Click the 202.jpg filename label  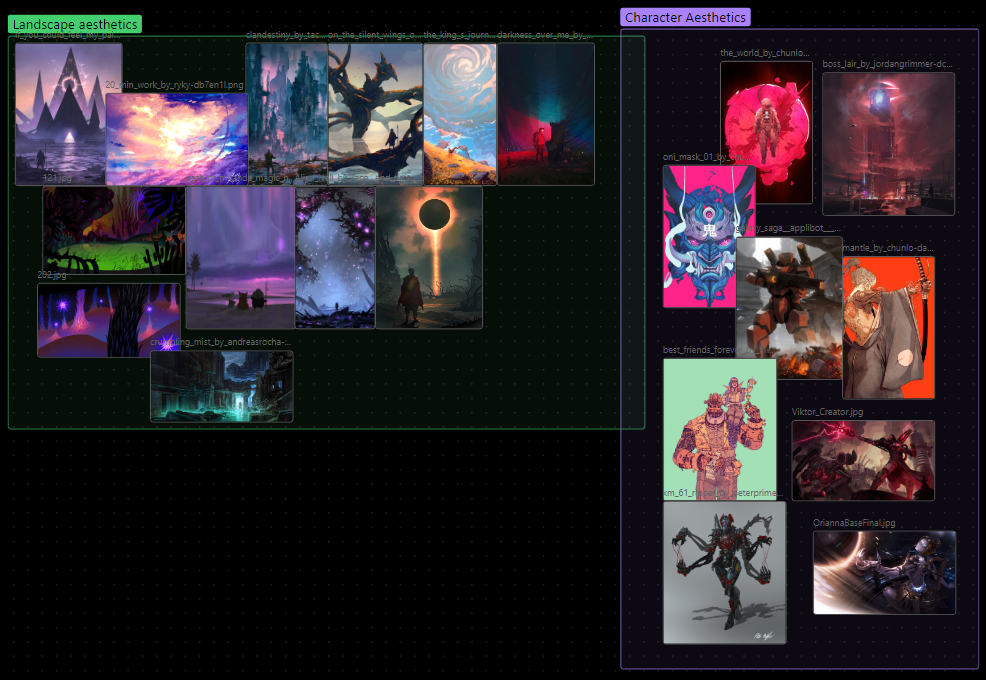(x=52, y=275)
